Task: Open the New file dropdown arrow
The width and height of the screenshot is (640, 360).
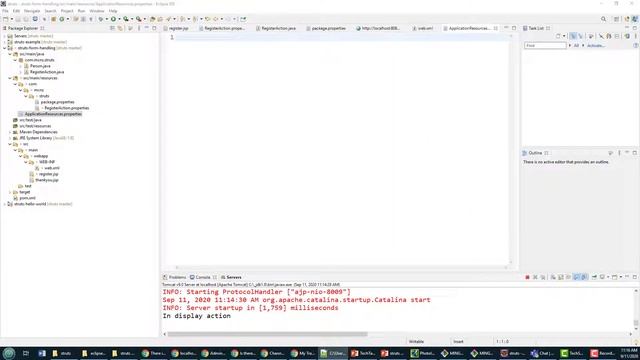Action: click(x=11, y=19)
